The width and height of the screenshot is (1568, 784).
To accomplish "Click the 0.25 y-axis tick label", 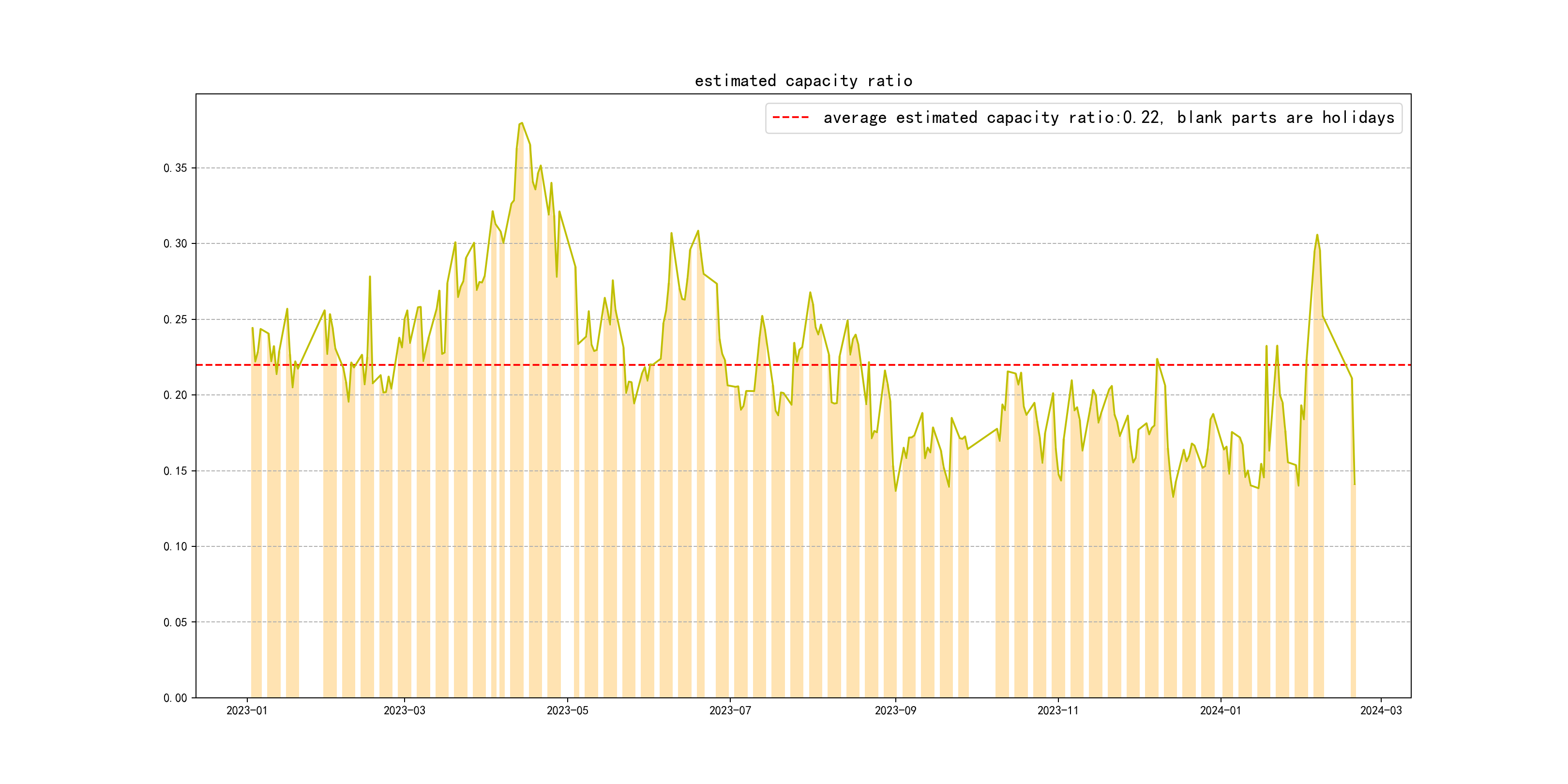I will [x=175, y=319].
